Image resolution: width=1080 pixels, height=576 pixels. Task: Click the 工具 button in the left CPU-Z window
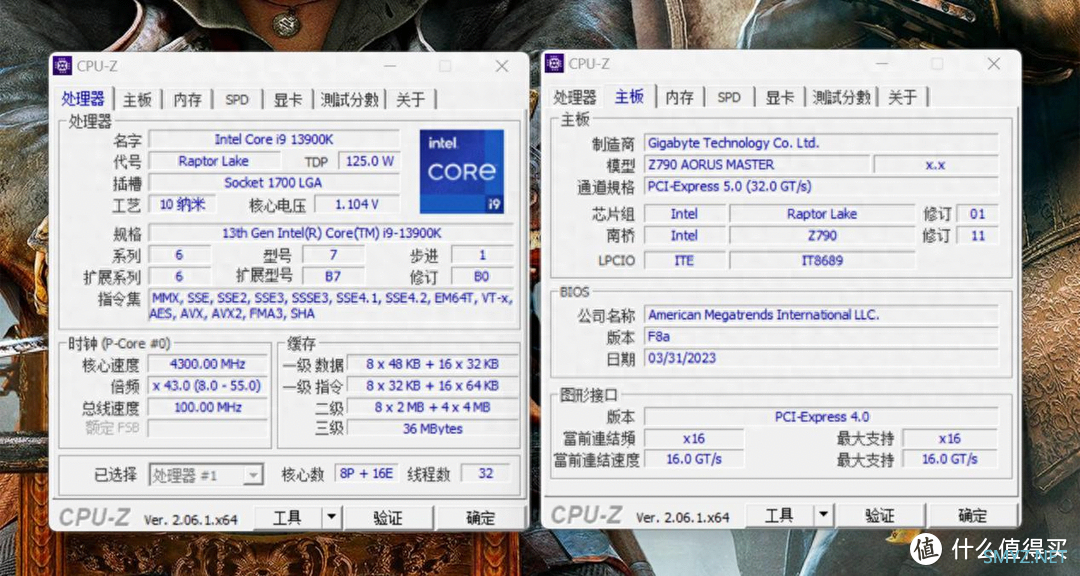coord(288,517)
